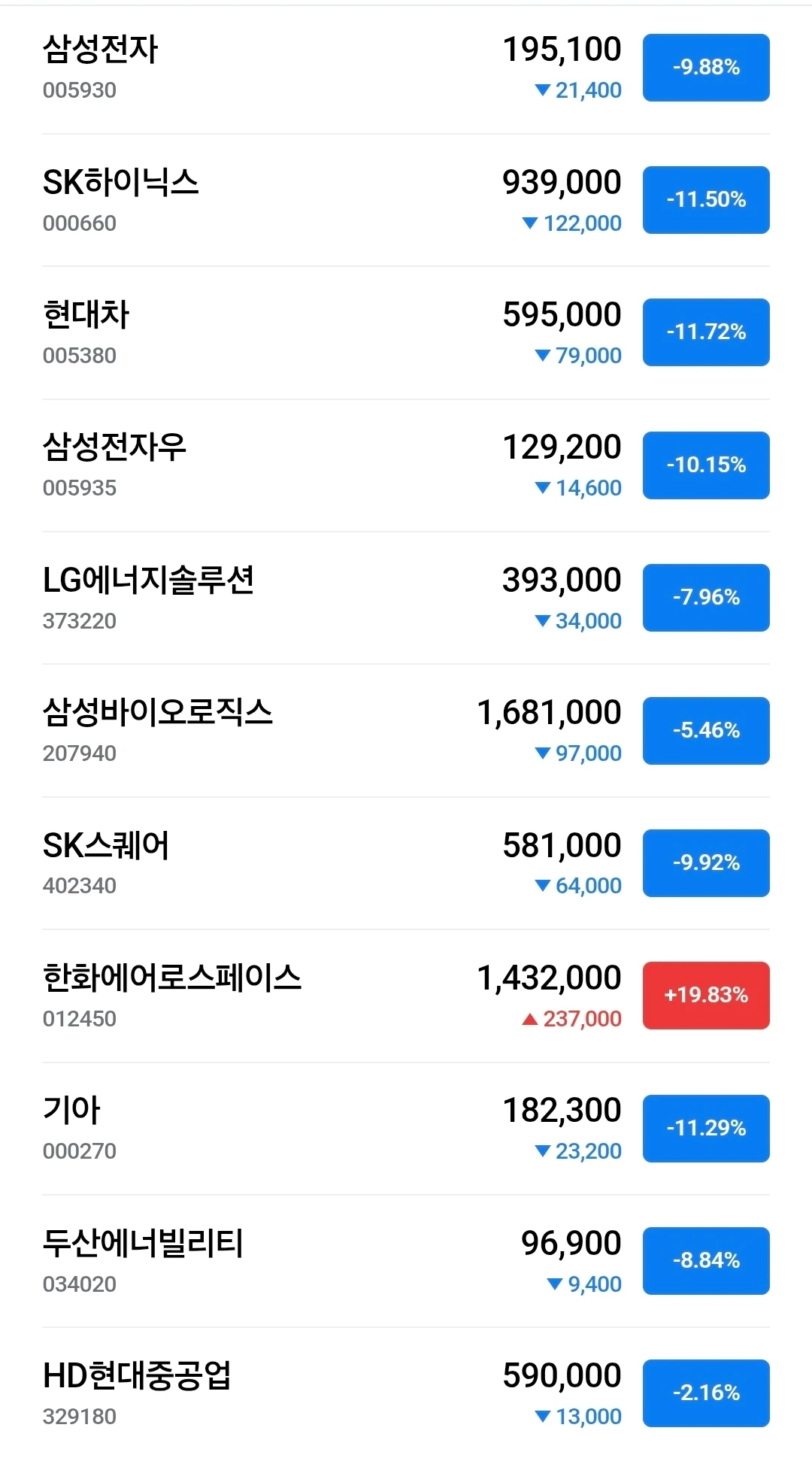The height and width of the screenshot is (1458, 812).
Task: Click the -5.46% percentage badge
Action: [706, 731]
